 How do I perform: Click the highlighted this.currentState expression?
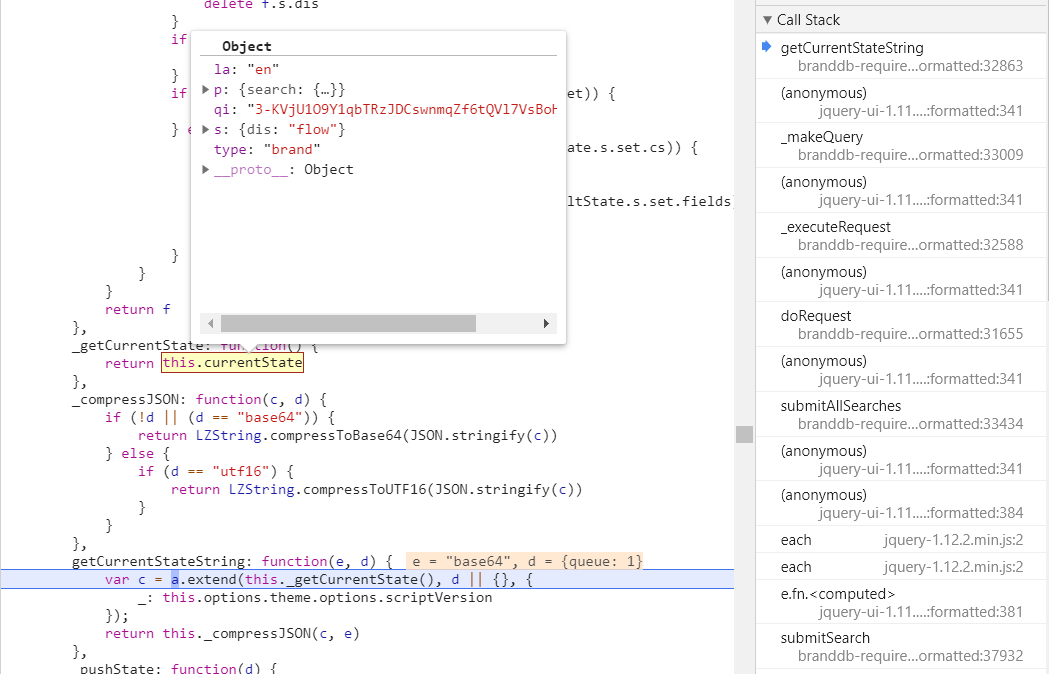[x=232, y=363]
